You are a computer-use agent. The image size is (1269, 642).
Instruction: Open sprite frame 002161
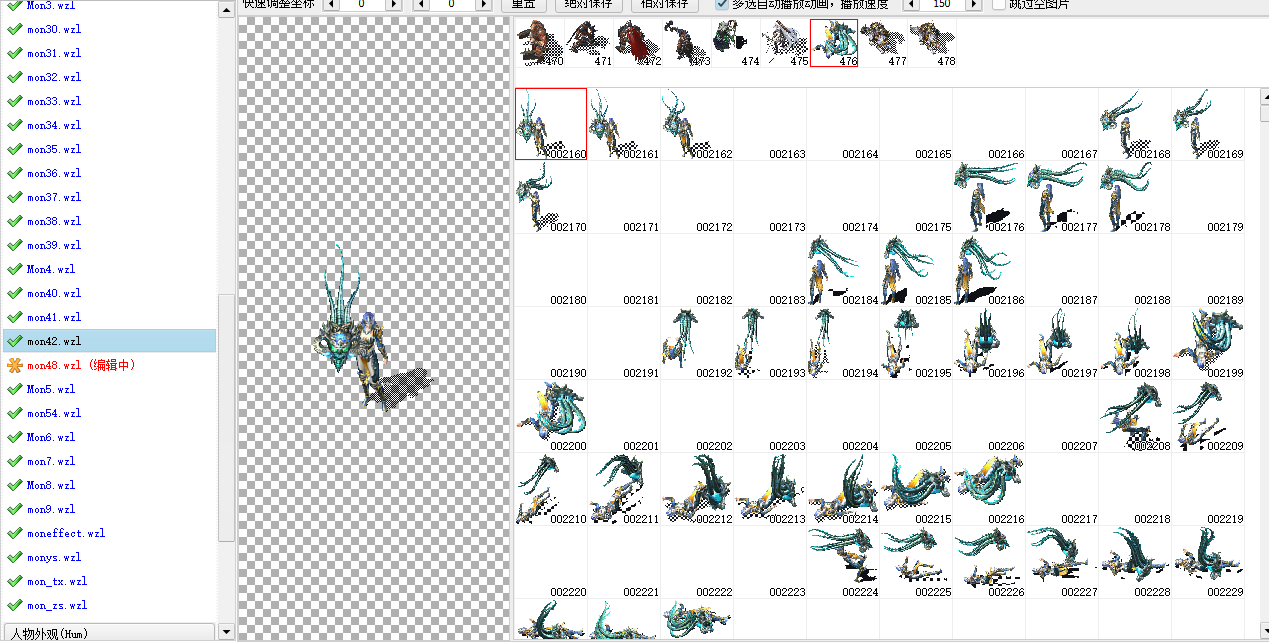coord(624,124)
